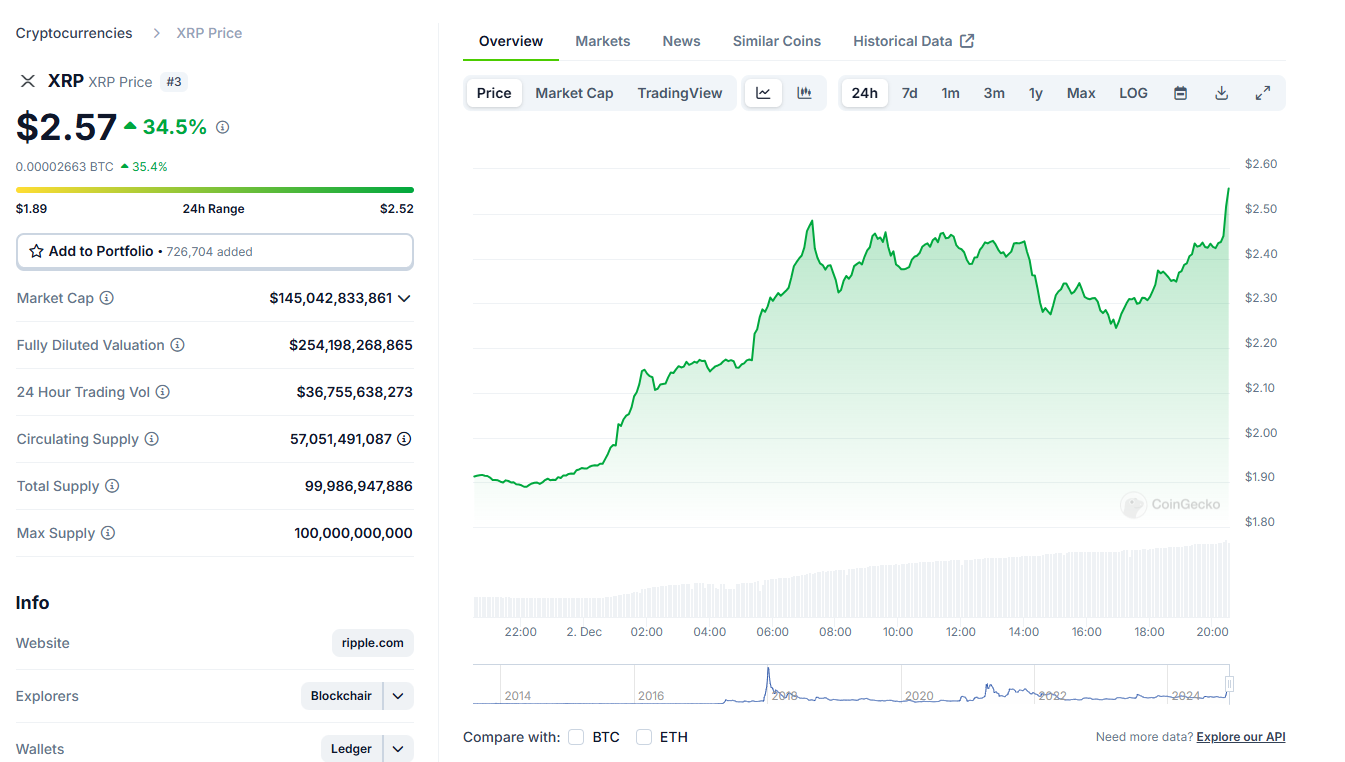This screenshot has height=762, width=1345.
Task: Open the calendar date range picker
Action: (x=1180, y=93)
